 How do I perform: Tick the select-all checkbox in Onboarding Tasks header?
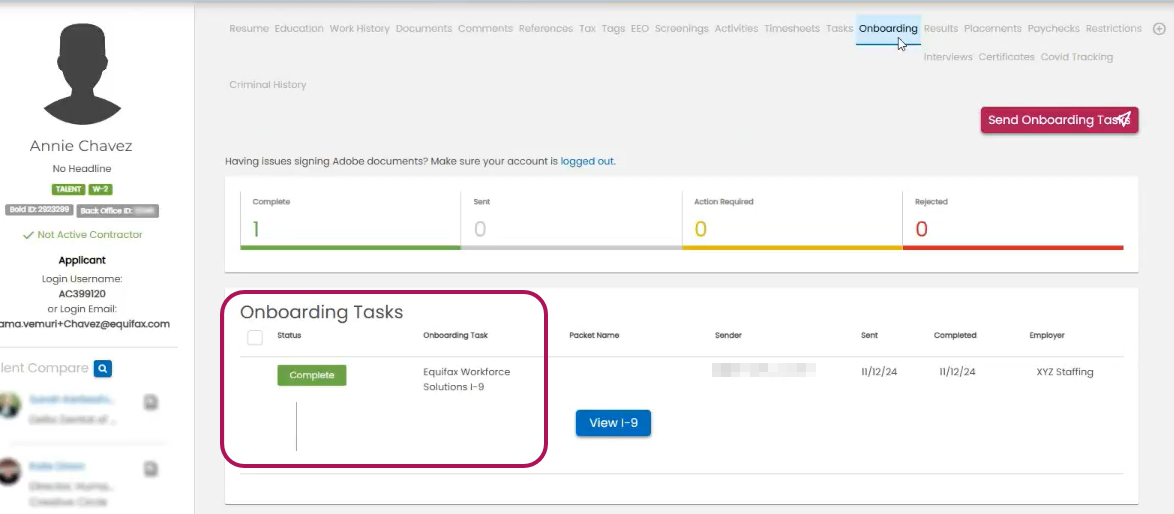click(x=255, y=337)
